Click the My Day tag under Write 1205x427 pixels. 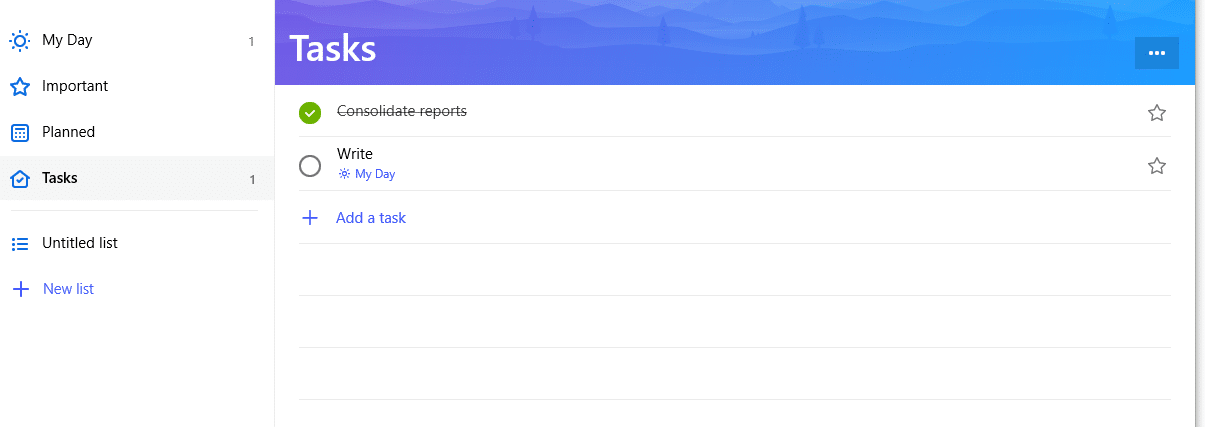point(367,174)
